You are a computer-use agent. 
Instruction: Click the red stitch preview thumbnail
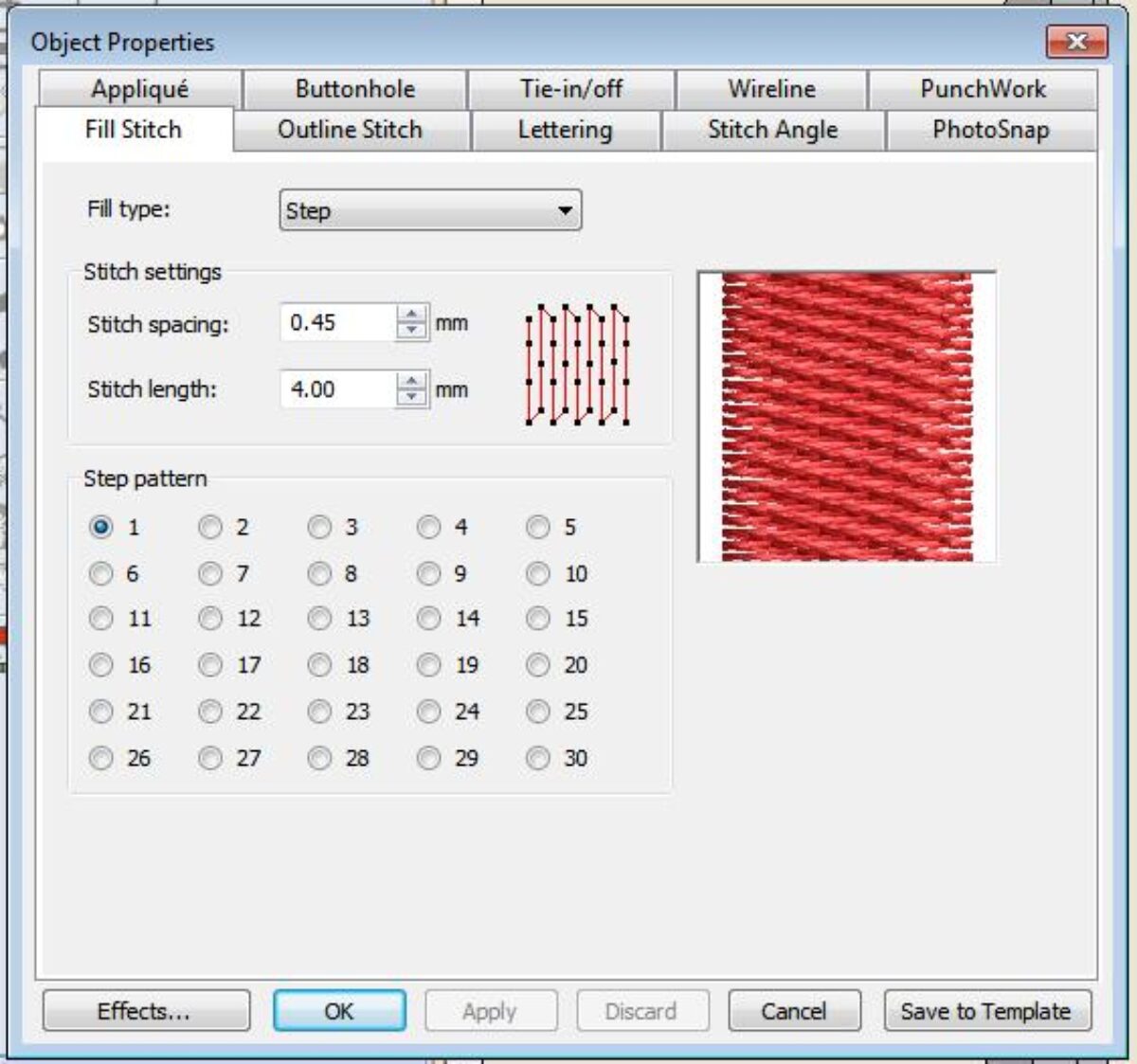(x=846, y=416)
